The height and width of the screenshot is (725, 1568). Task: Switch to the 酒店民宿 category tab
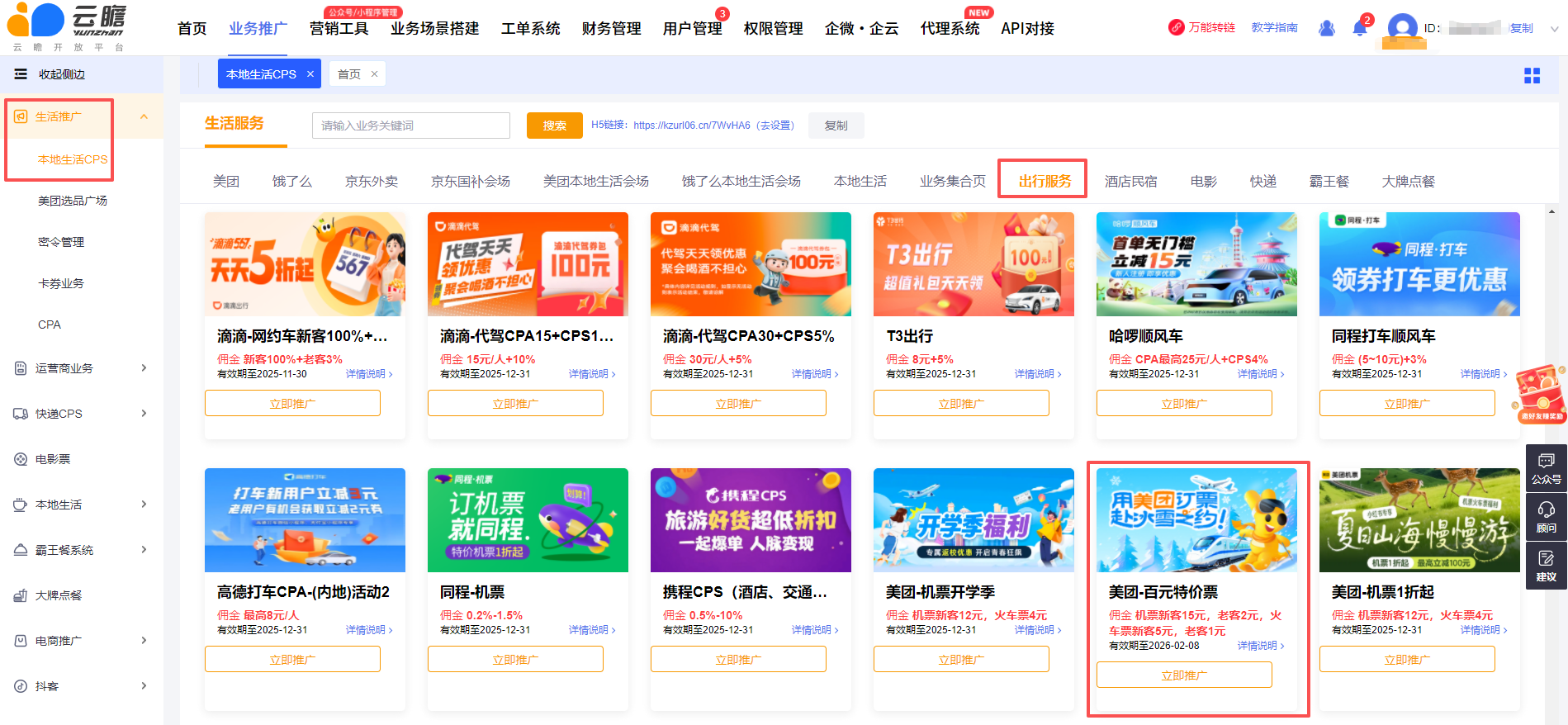click(x=1130, y=182)
